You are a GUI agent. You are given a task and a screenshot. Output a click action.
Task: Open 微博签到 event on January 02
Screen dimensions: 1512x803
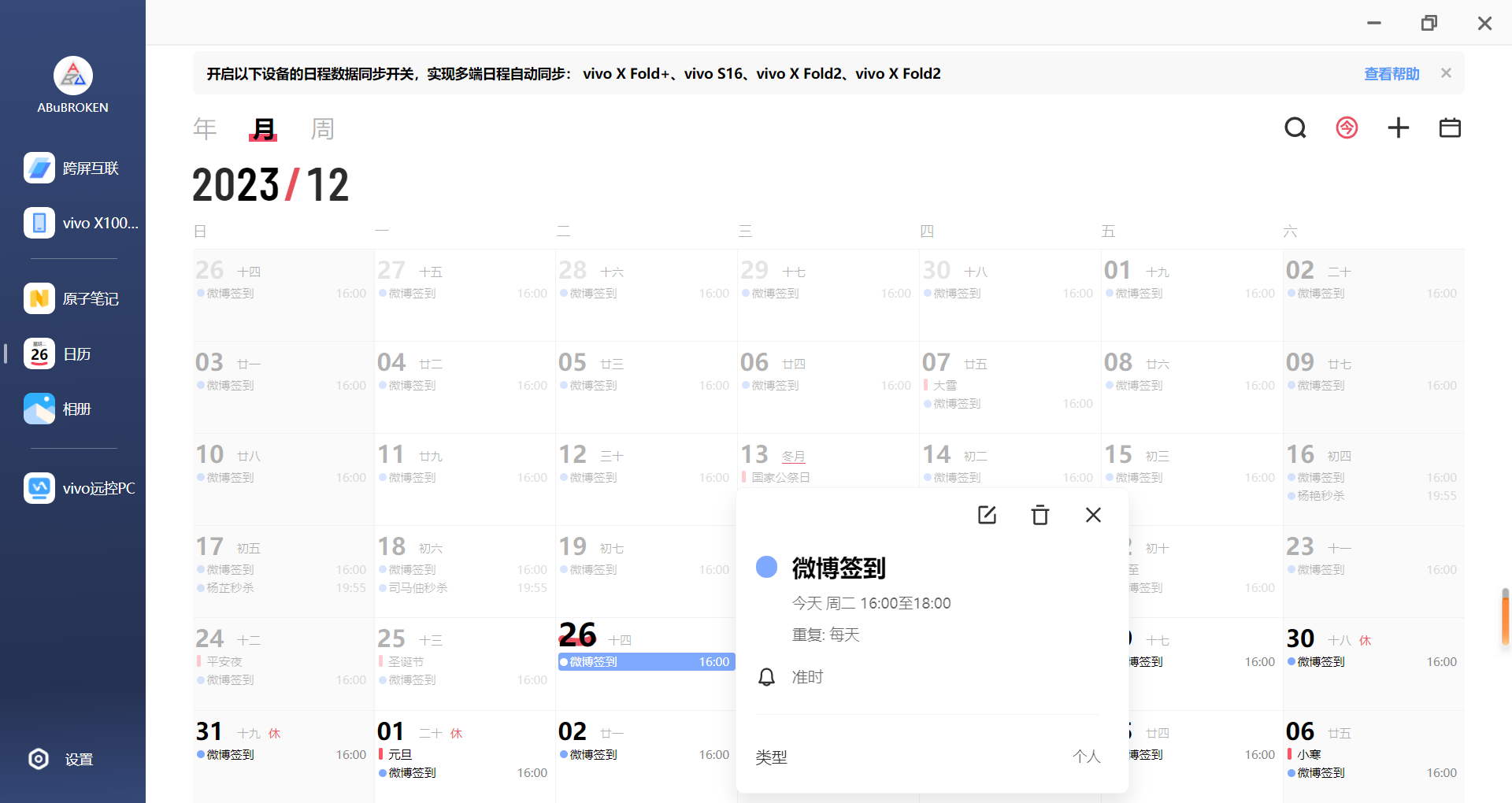coord(645,754)
